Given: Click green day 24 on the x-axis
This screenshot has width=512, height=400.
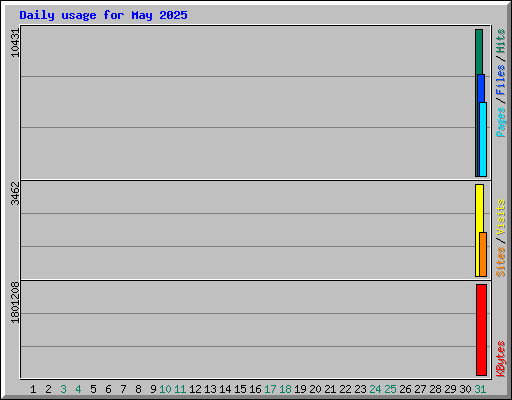Looking at the screenshot, I should click(x=375, y=389).
